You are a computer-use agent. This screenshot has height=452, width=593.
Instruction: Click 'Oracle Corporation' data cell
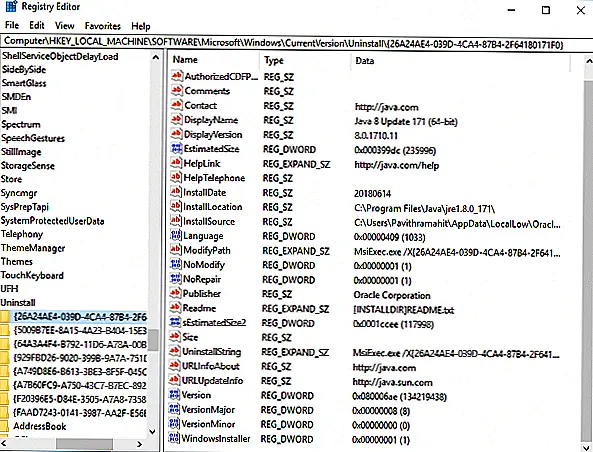click(392, 295)
